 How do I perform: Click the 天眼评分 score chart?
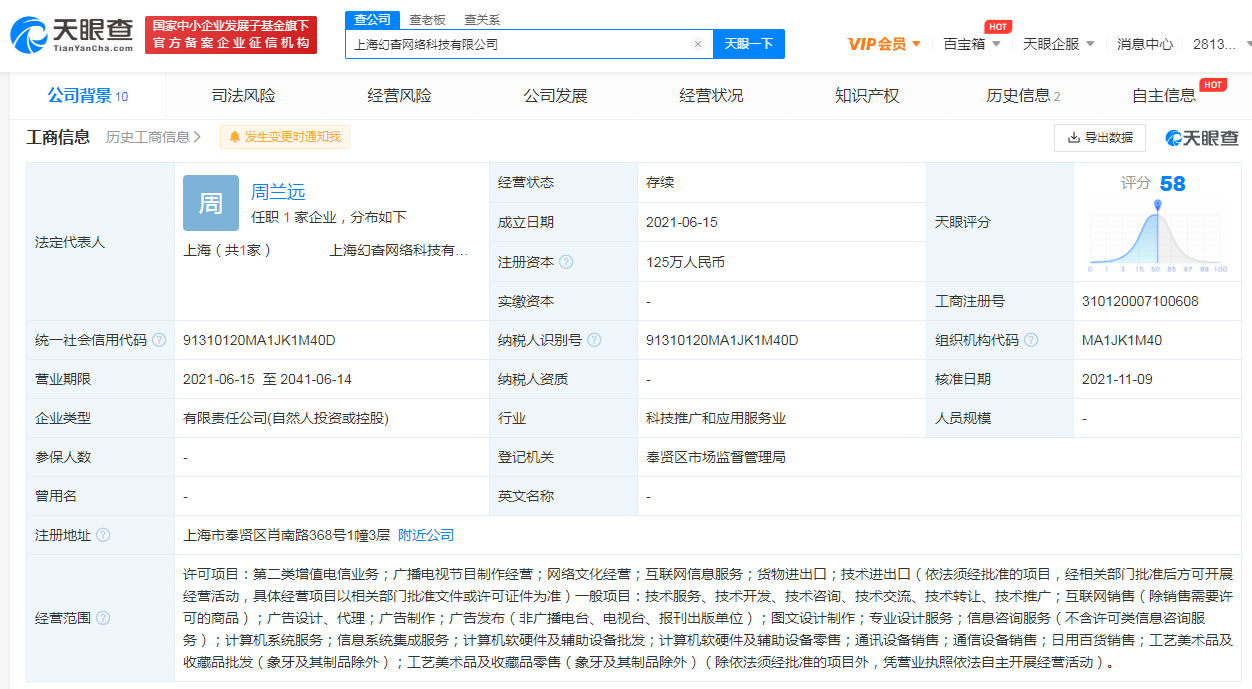tap(1157, 237)
